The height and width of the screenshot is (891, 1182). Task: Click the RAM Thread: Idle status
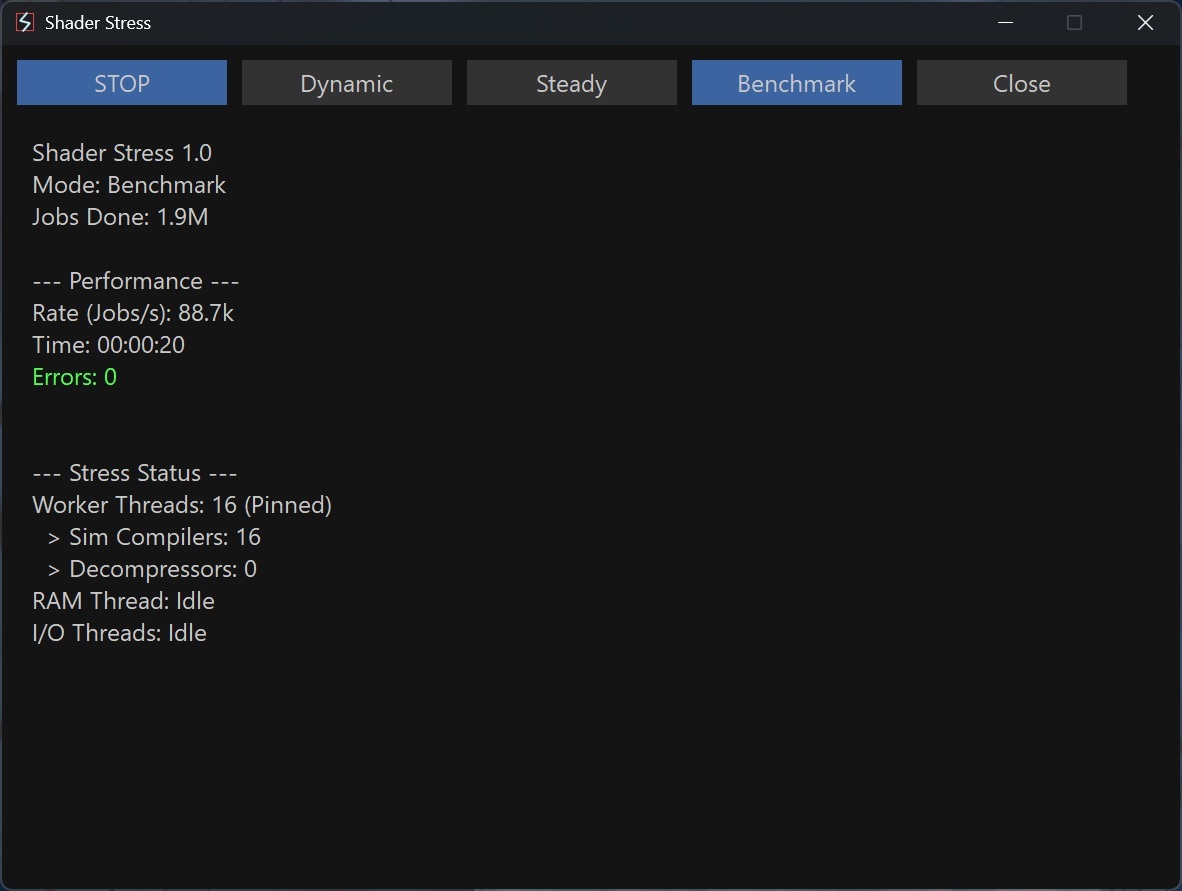123,601
